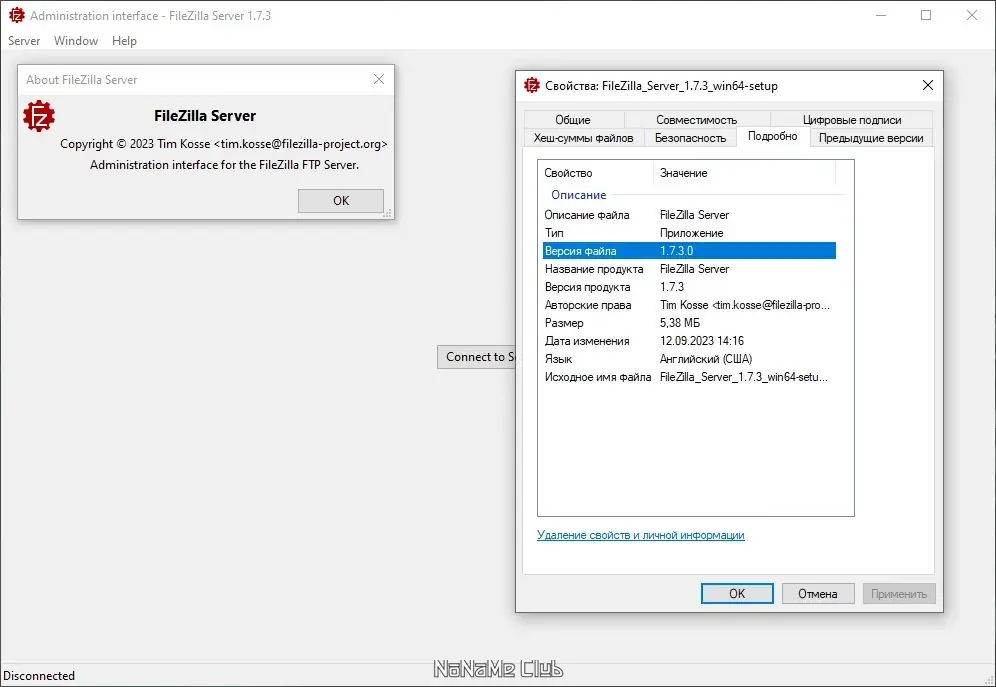This screenshot has width=996, height=687.
Task: Click the Connect to Server button
Action: click(x=476, y=357)
